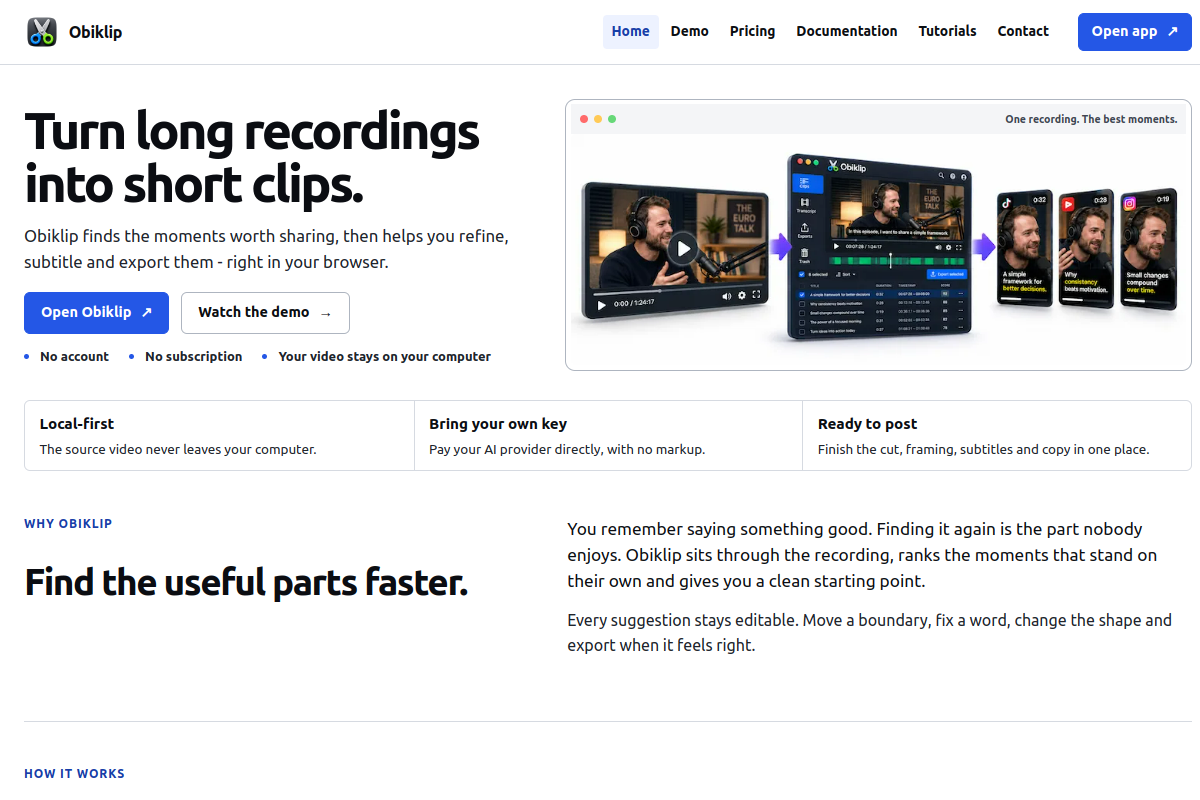
Task: Click the 'Local-first' feature heading
Action: (77, 424)
